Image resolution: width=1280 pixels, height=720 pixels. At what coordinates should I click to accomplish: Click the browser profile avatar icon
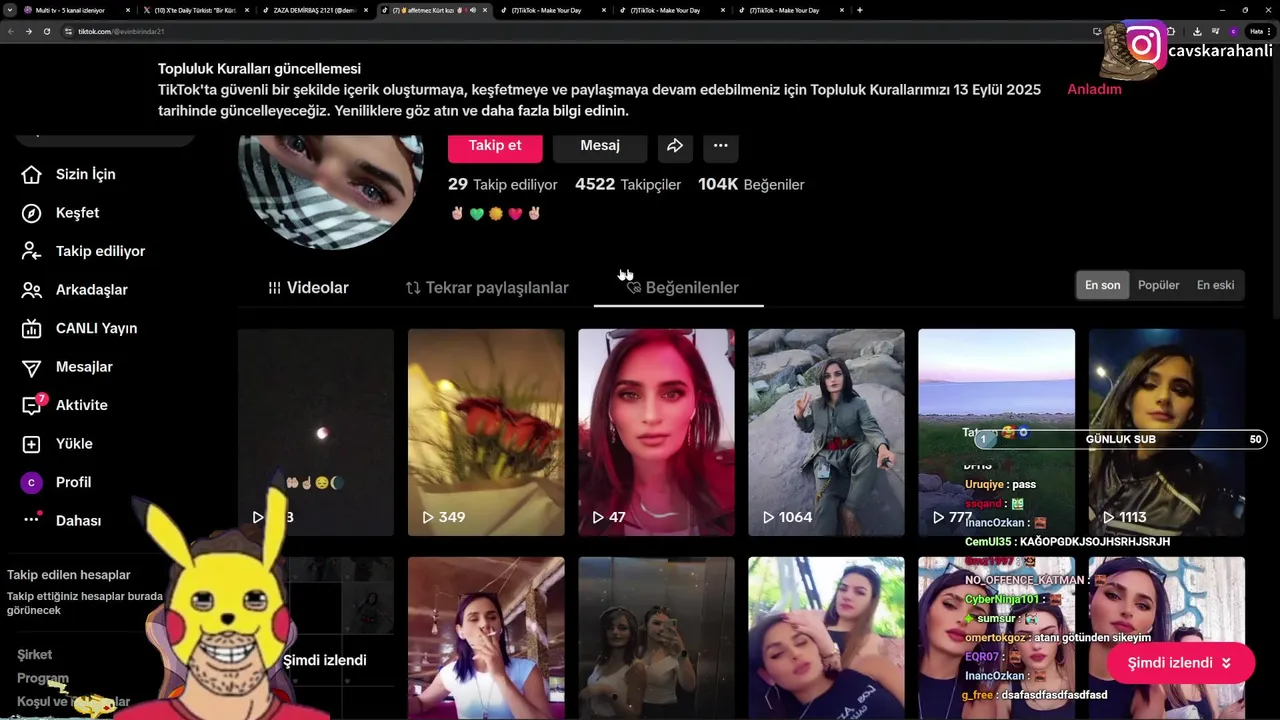(x=1233, y=31)
